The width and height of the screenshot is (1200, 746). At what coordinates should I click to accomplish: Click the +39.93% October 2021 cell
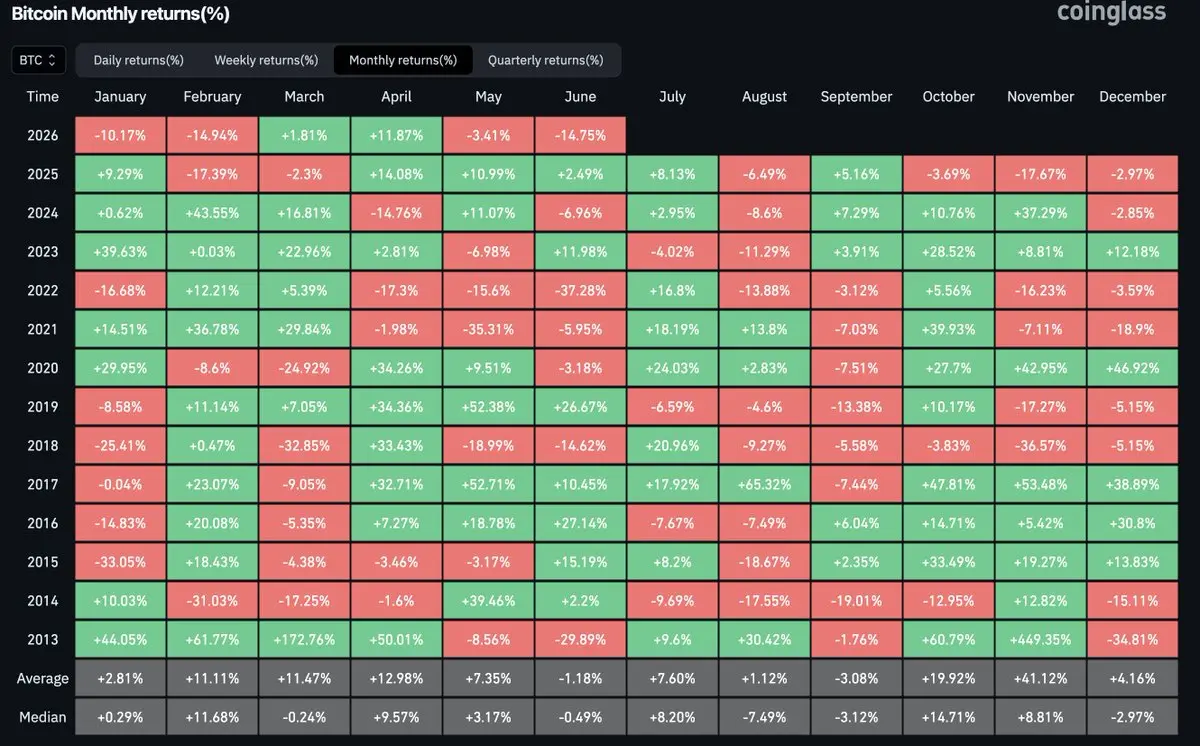(948, 329)
